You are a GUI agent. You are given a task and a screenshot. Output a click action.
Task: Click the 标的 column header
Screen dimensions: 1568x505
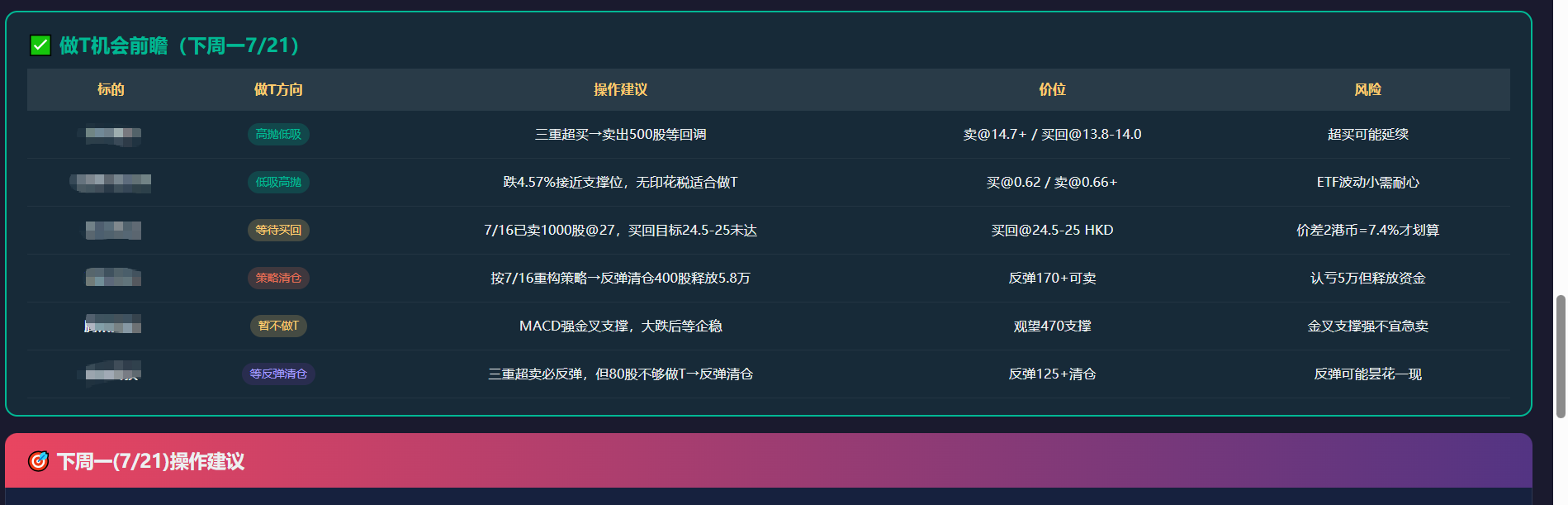pyautogui.click(x=111, y=89)
